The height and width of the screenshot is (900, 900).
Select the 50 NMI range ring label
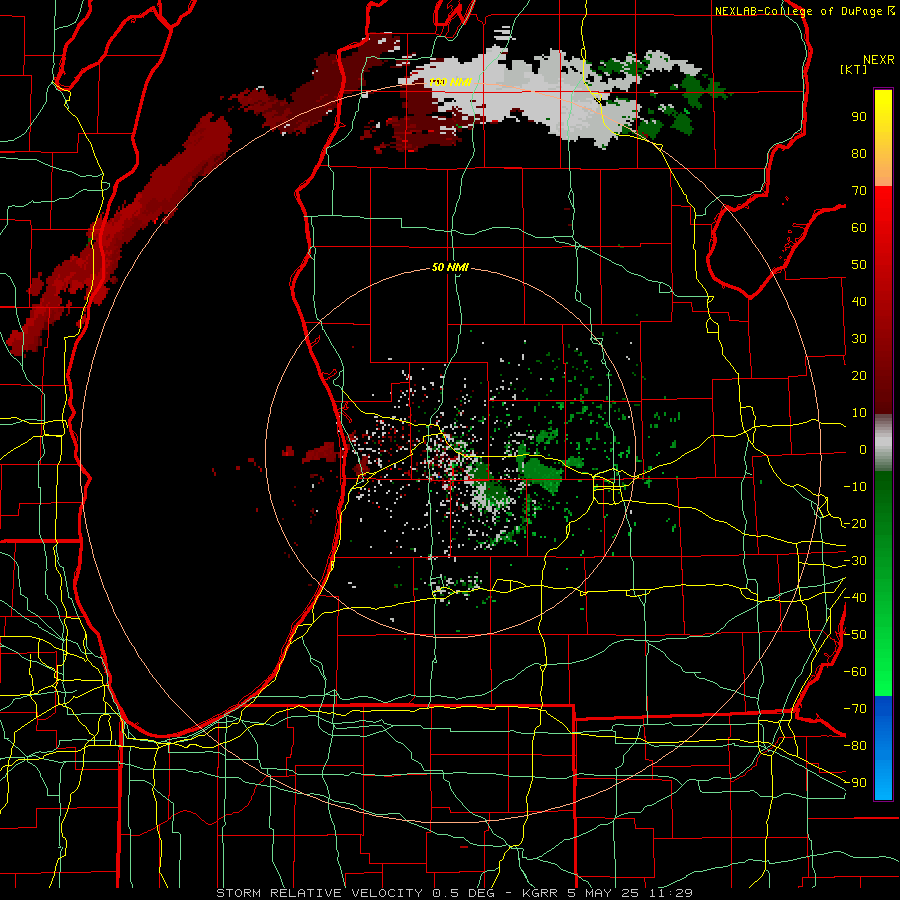point(450,267)
